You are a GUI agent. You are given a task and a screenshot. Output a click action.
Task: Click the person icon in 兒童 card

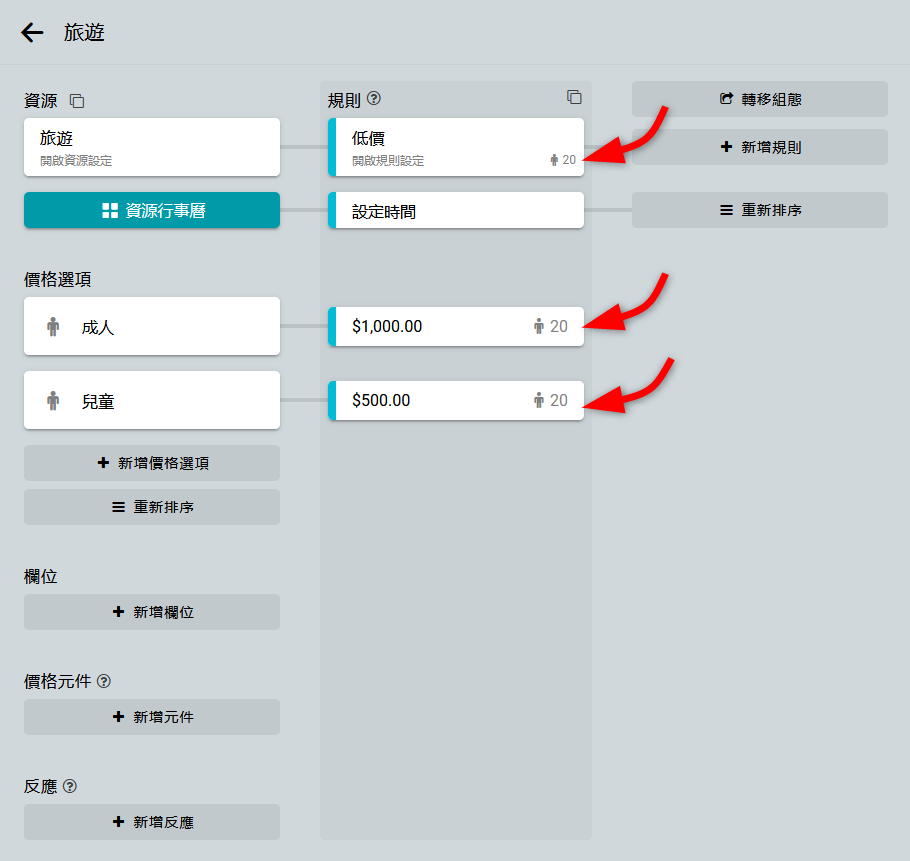(53, 401)
